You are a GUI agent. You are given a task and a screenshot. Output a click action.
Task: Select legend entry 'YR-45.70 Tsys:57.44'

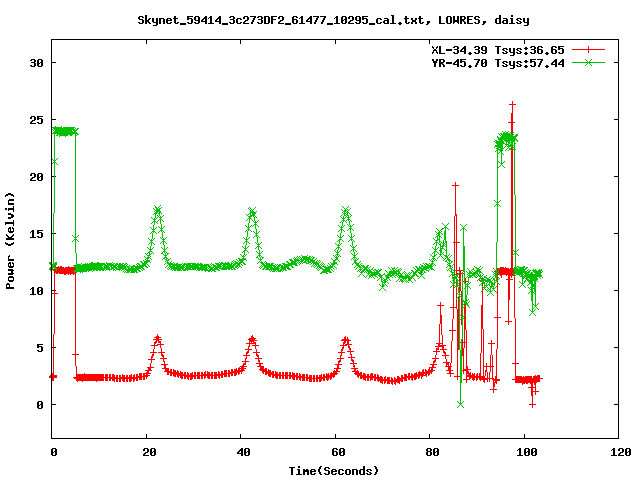[498, 63]
